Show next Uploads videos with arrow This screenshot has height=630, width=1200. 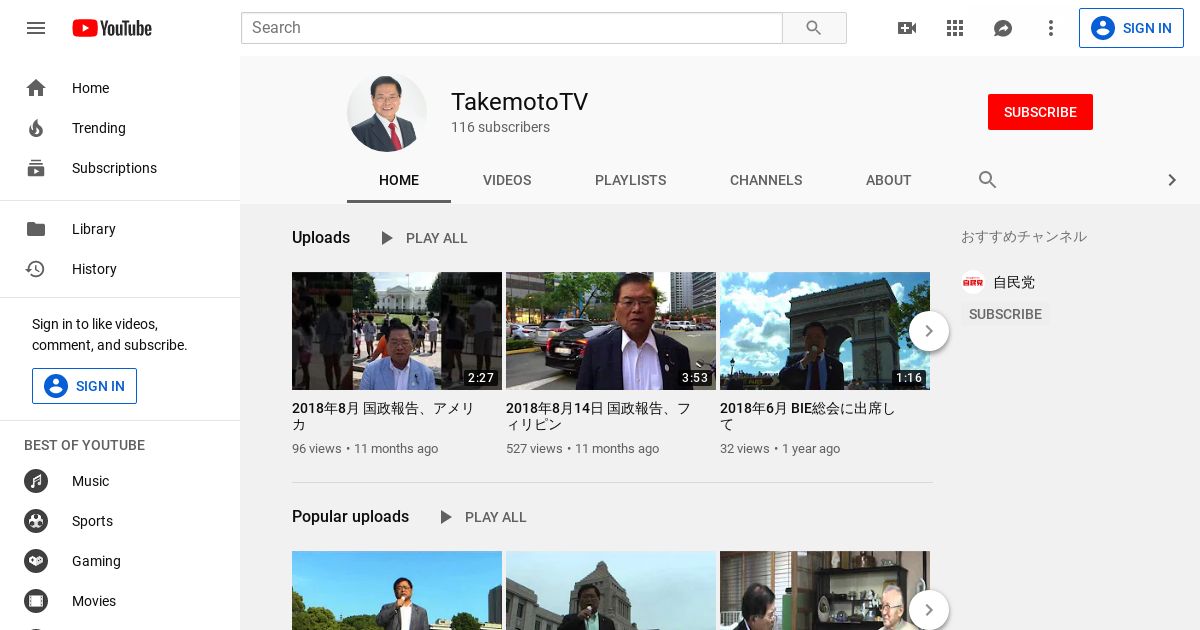tap(929, 331)
